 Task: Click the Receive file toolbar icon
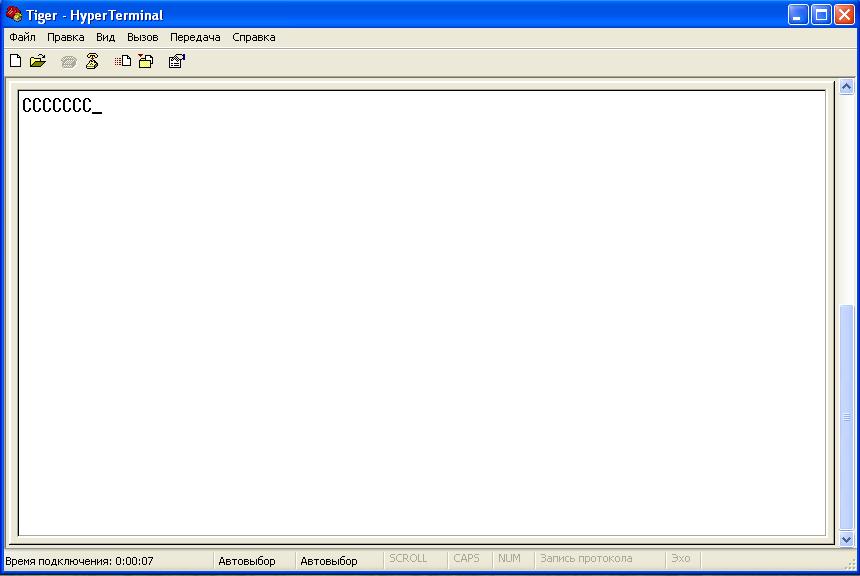pos(146,61)
